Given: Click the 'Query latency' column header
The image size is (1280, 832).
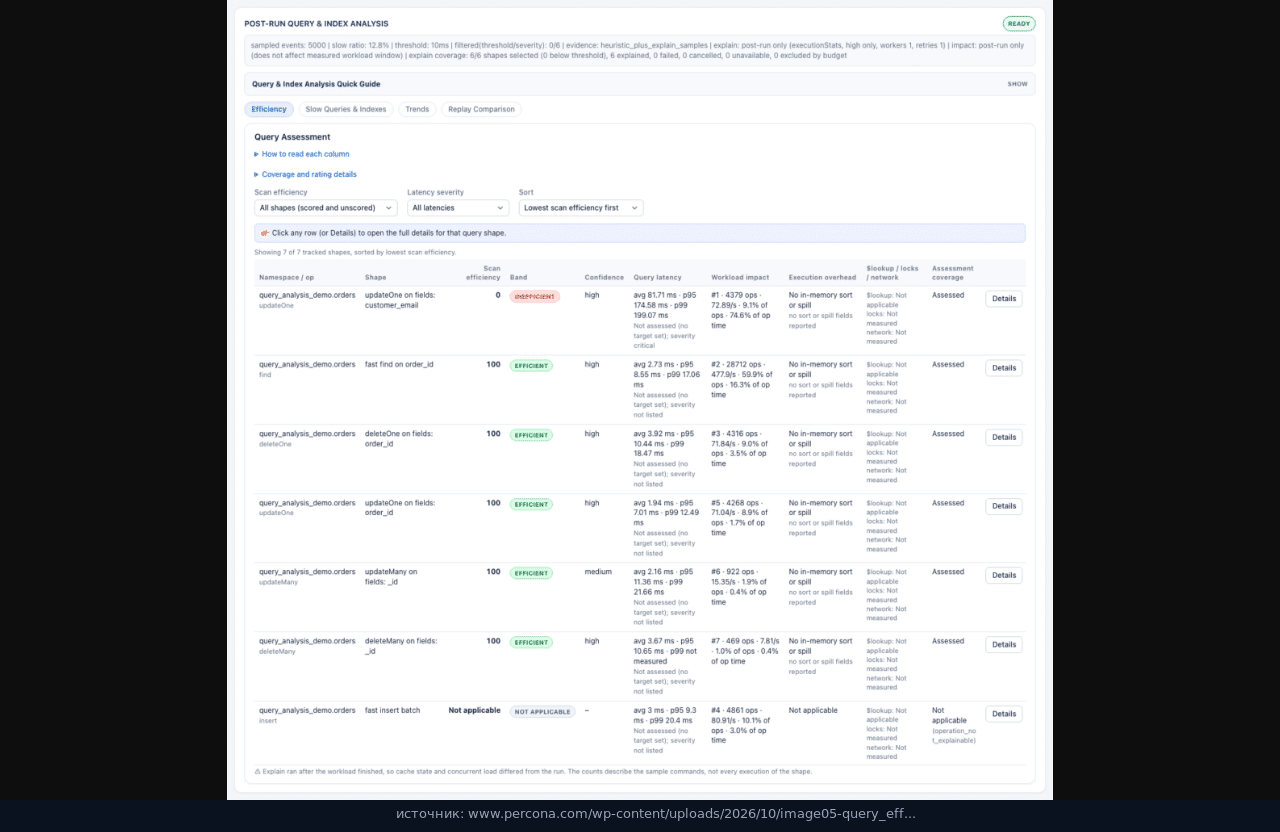Looking at the screenshot, I should click(657, 277).
